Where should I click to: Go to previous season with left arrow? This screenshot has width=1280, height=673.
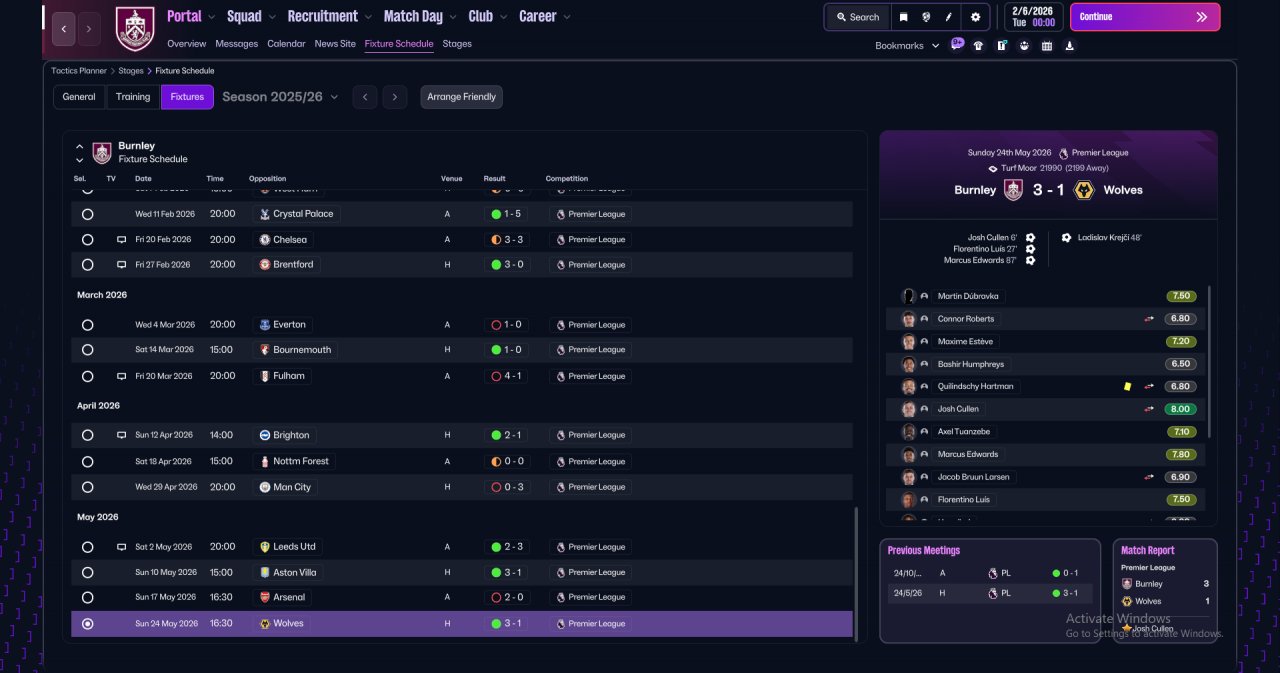tap(365, 97)
